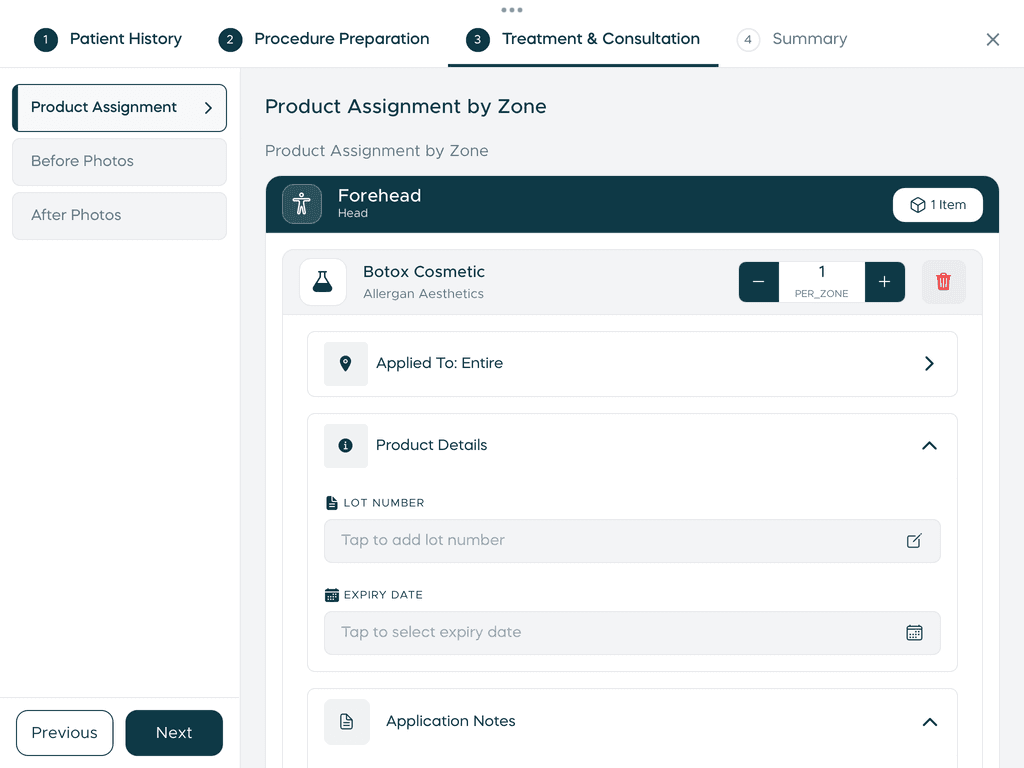Image resolution: width=1024 pixels, height=768 pixels.
Task: Go to Procedure Preparation step
Action: coord(324,39)
